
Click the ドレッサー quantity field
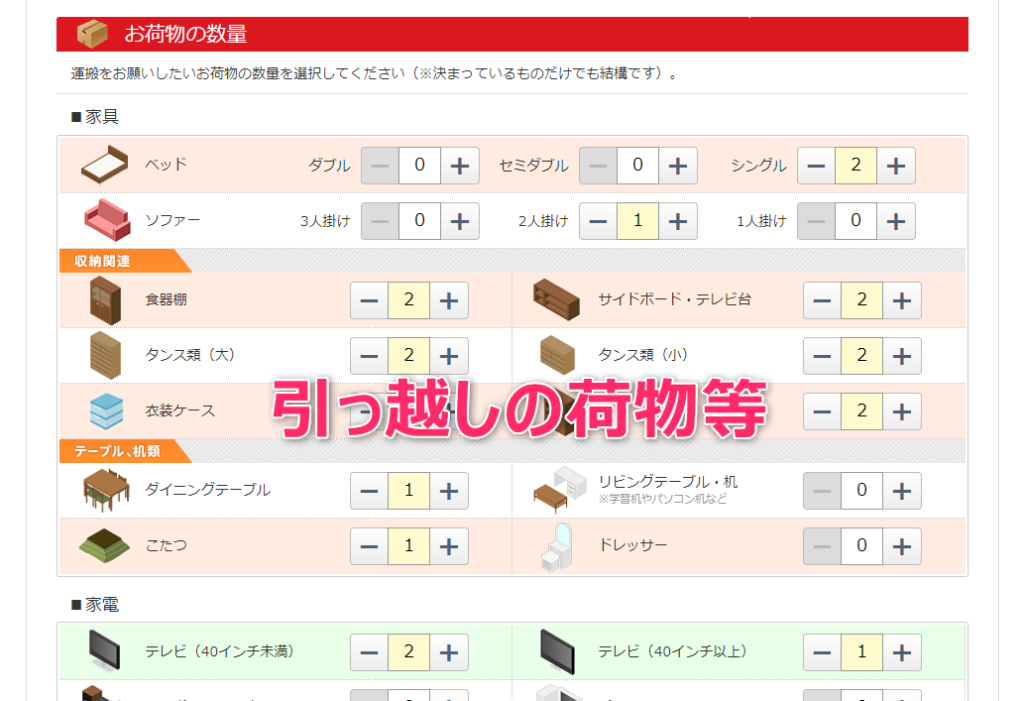coord(862,546)
